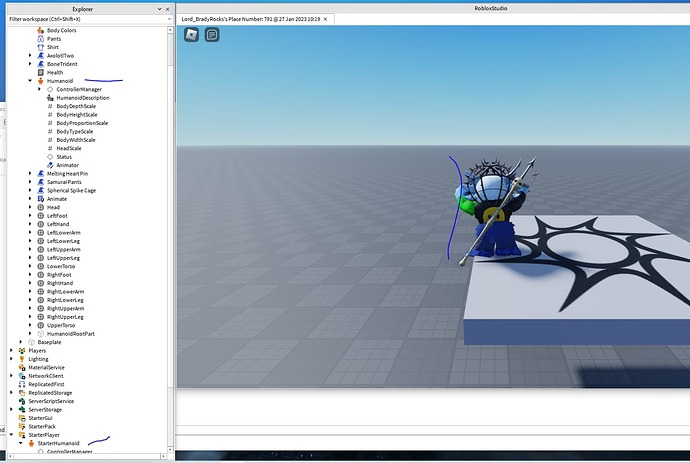Viewport: 690px width, 463px height.
Task: Click the Humanoid icon in Explorer
Action: point(41,81)
